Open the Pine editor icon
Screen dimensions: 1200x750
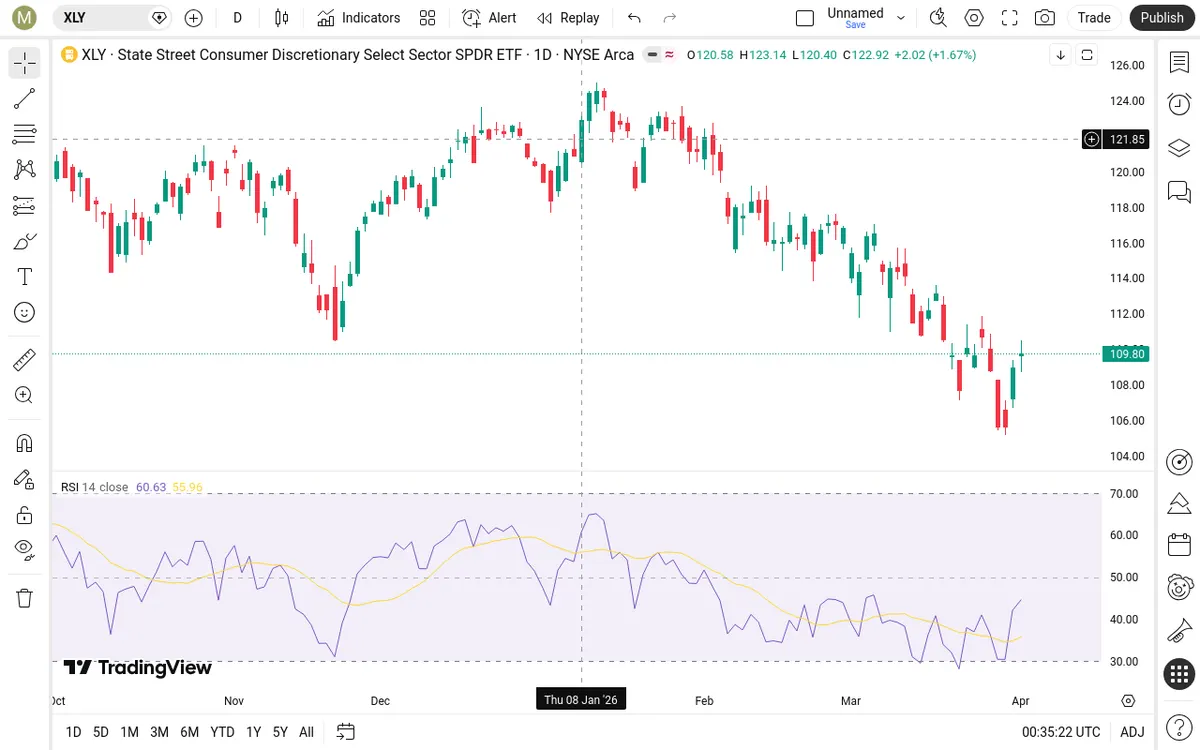pos(1179,502)
